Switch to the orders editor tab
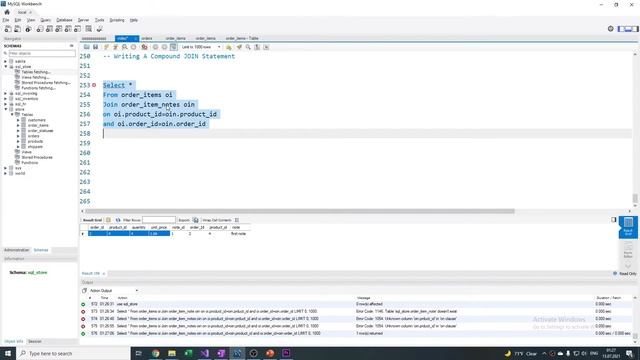This screenshot has height=360, width=640. (x=147, y=38)
